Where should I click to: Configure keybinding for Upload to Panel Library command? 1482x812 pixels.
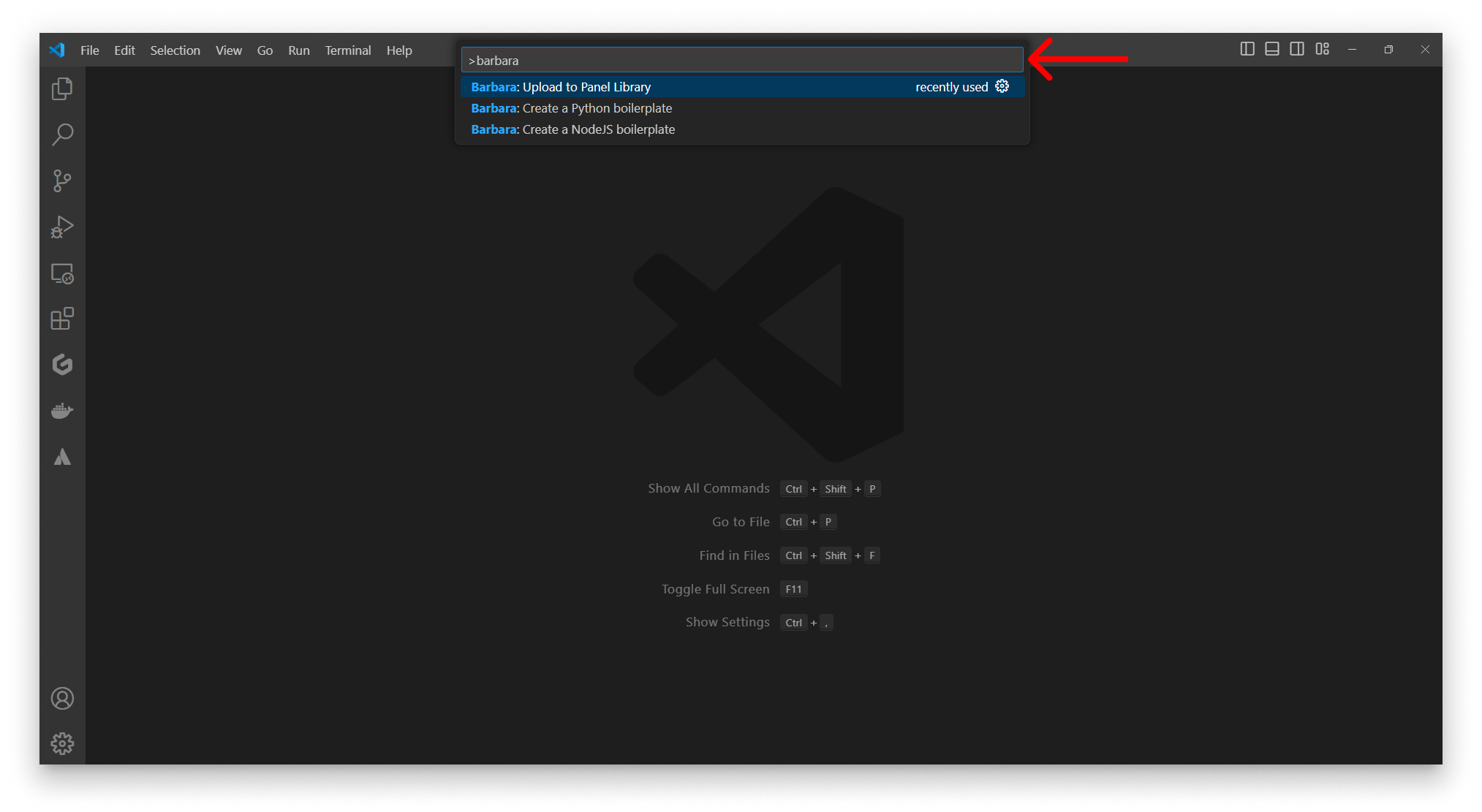1002,86
